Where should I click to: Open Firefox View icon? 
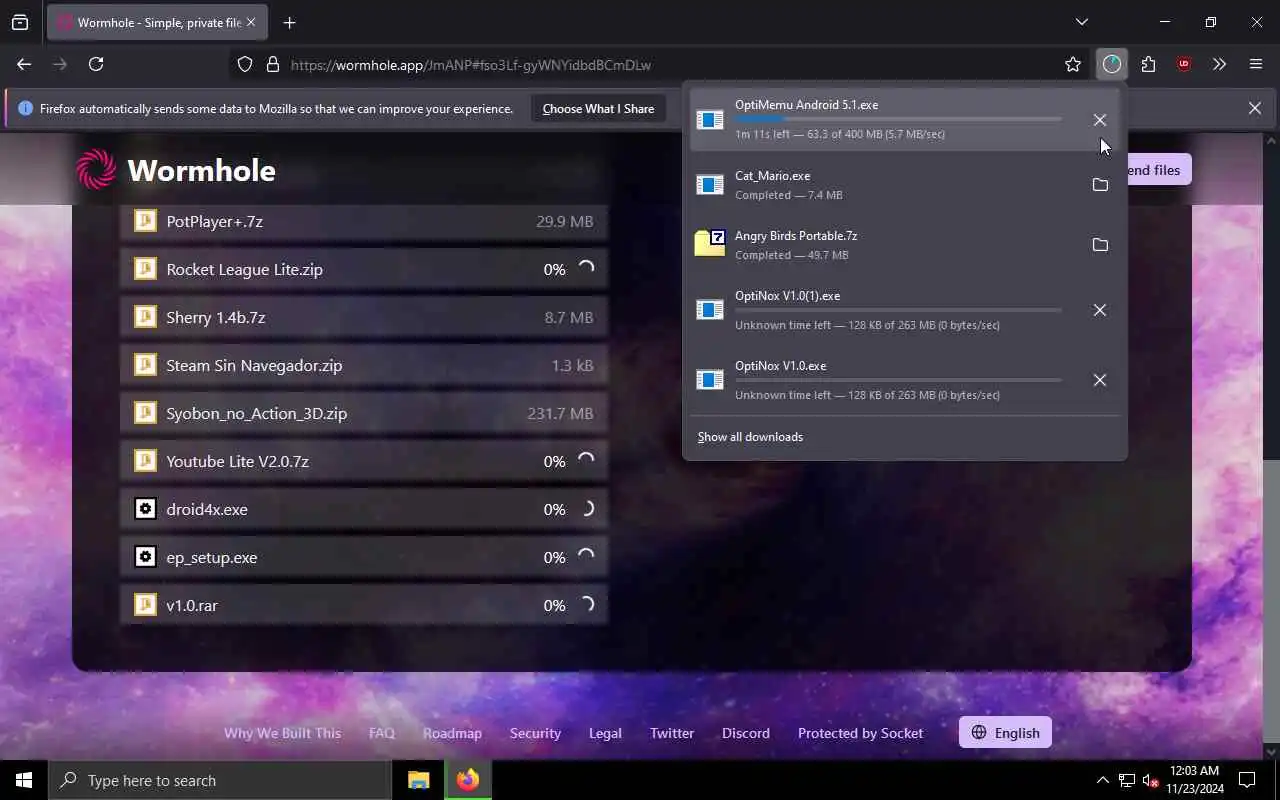(20, 22)
